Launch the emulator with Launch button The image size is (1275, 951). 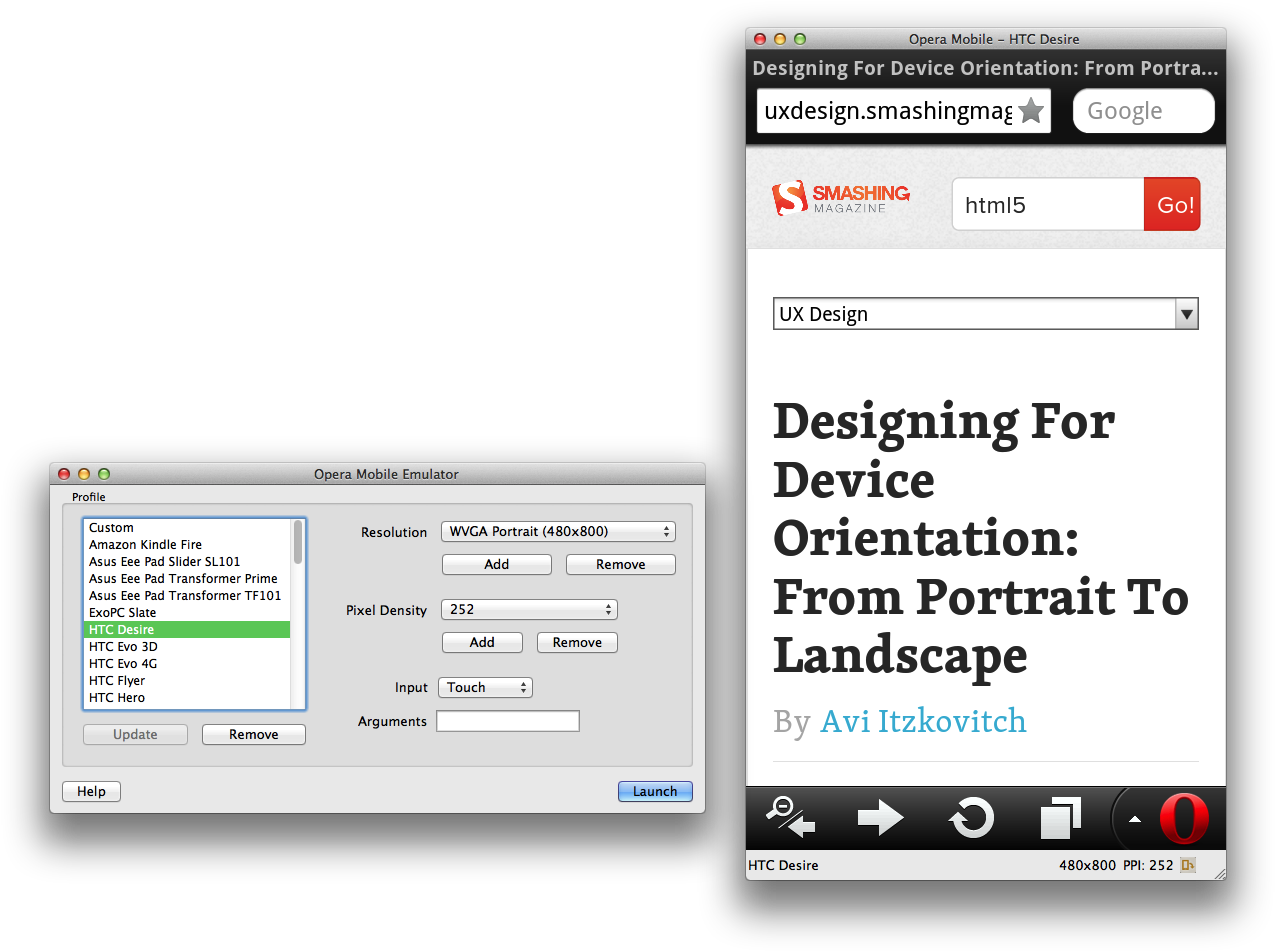coord(655,792)
